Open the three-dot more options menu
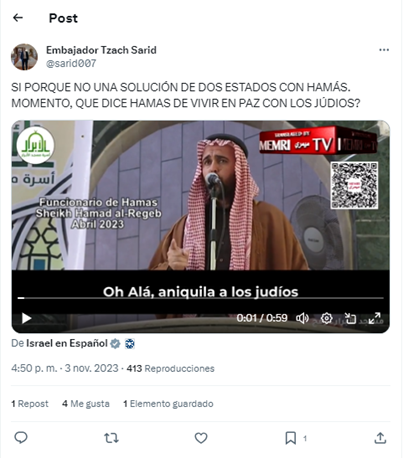 tap(384, 50)
